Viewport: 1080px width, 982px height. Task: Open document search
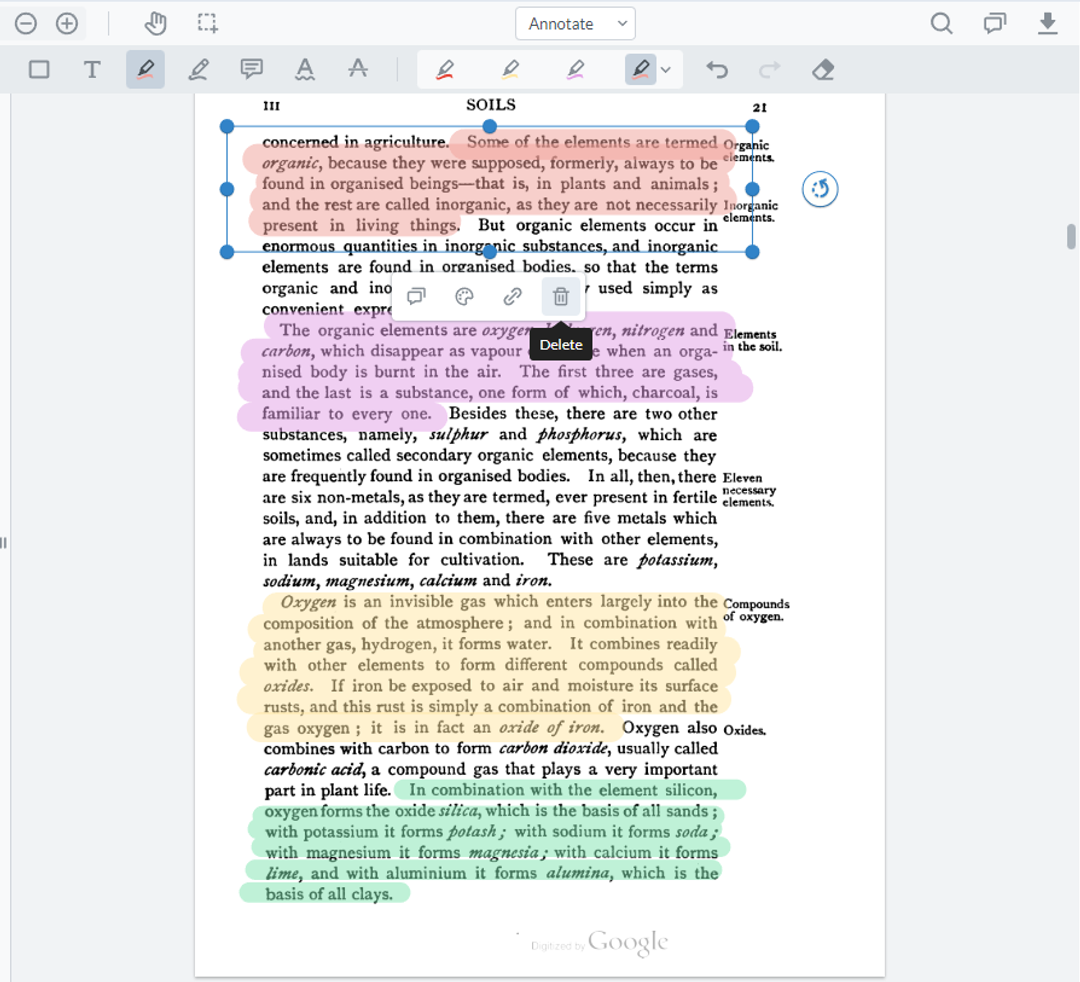[941, 22]
